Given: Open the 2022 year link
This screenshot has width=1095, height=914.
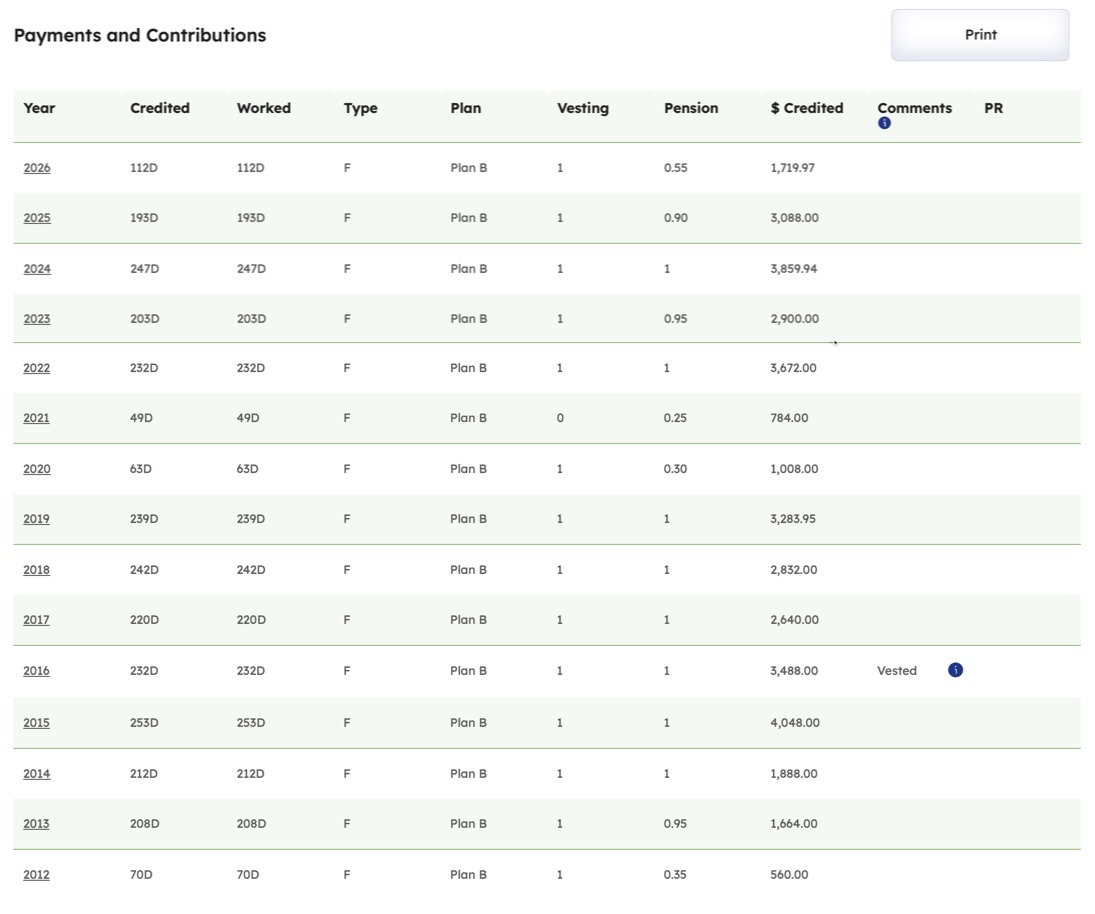Looking at the screenshot, I should click(37, 368).
